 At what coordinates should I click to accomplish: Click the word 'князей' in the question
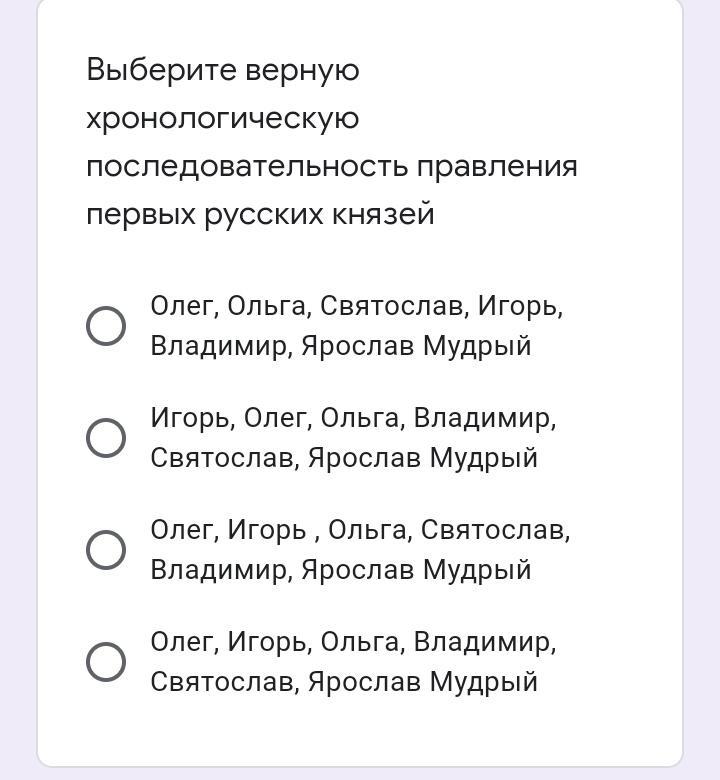[x=383, y=214]
